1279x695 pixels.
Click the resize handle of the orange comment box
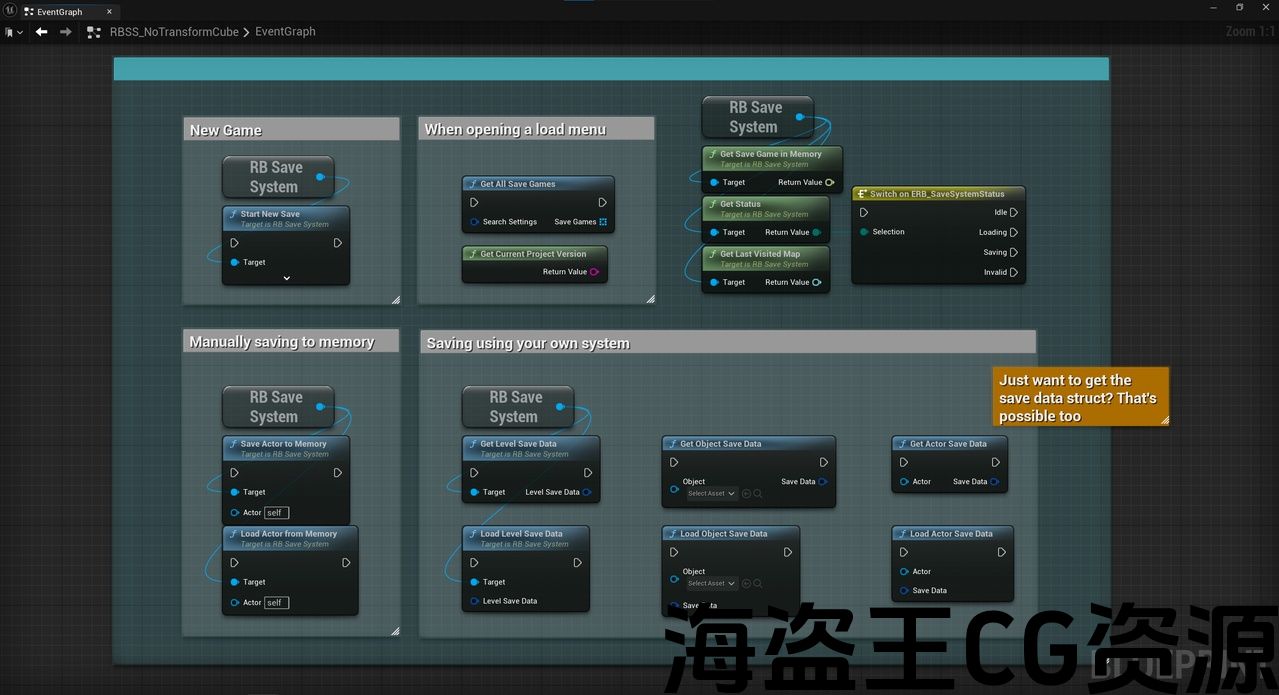coord(1164,421)
